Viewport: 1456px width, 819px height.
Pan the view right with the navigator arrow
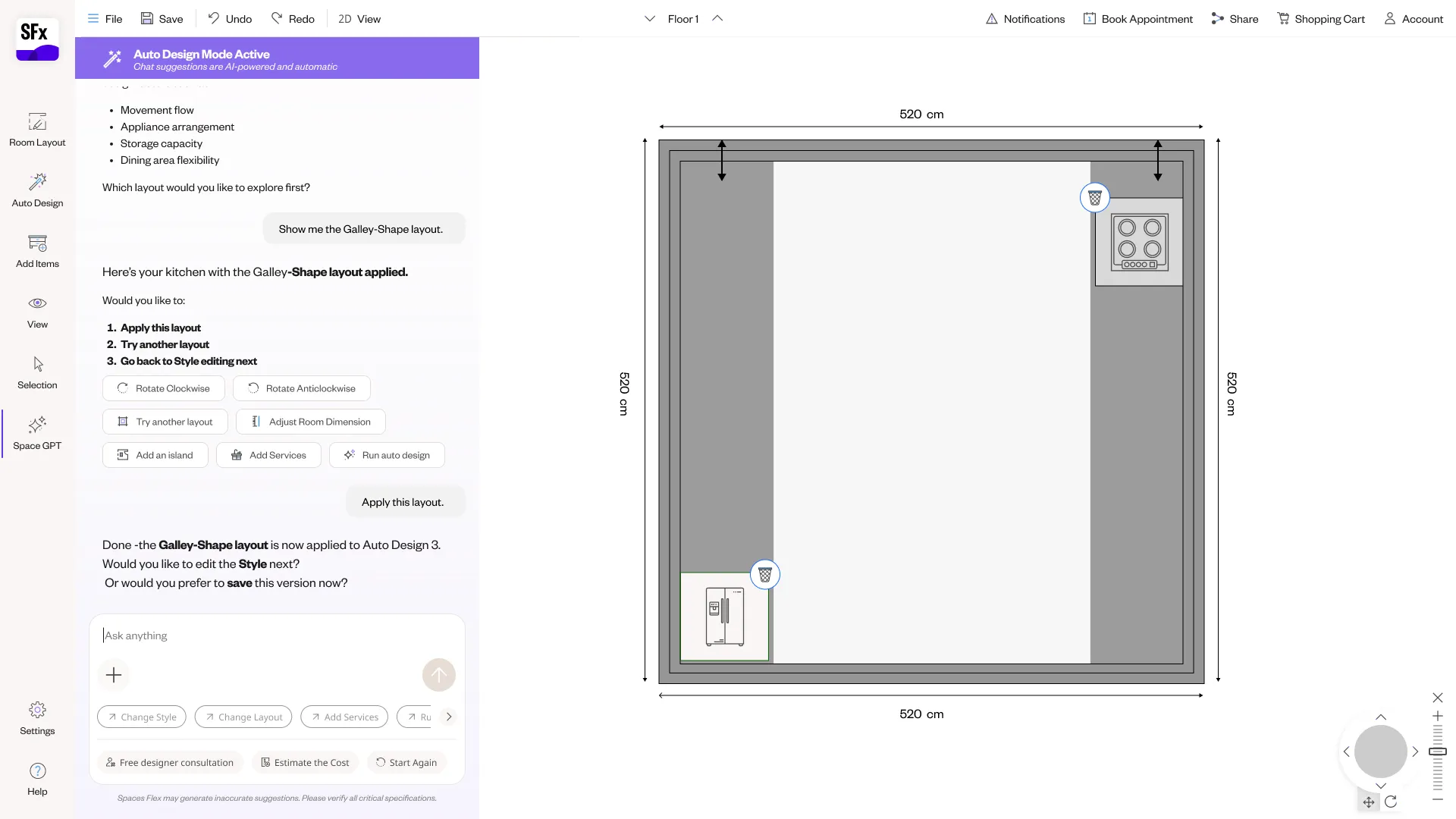1415,752
